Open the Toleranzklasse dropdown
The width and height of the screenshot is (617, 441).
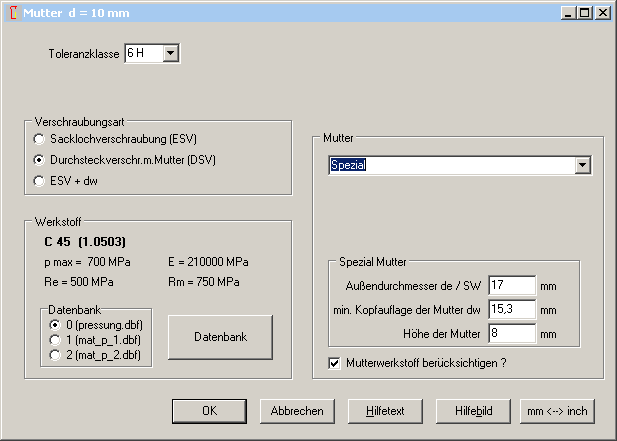170,53
